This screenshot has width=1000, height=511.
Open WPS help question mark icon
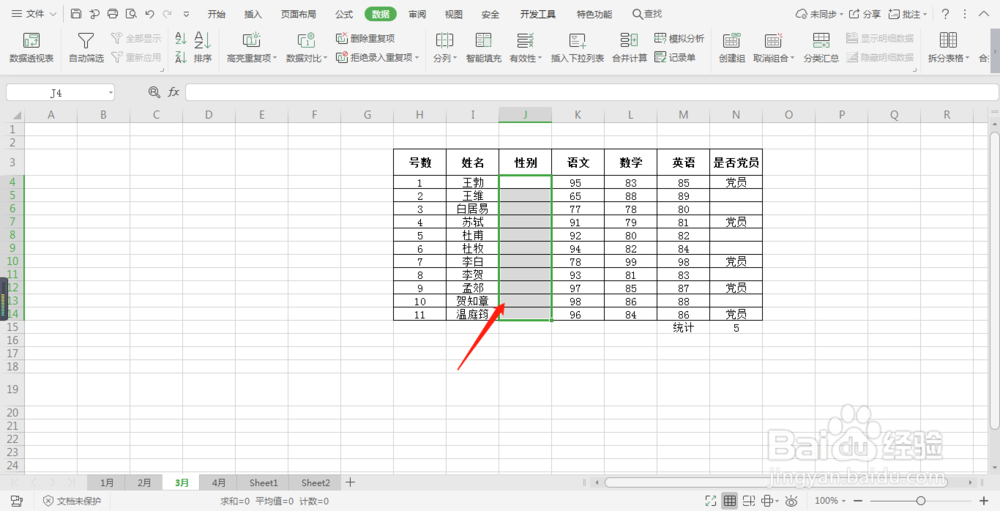click(946, 13)
